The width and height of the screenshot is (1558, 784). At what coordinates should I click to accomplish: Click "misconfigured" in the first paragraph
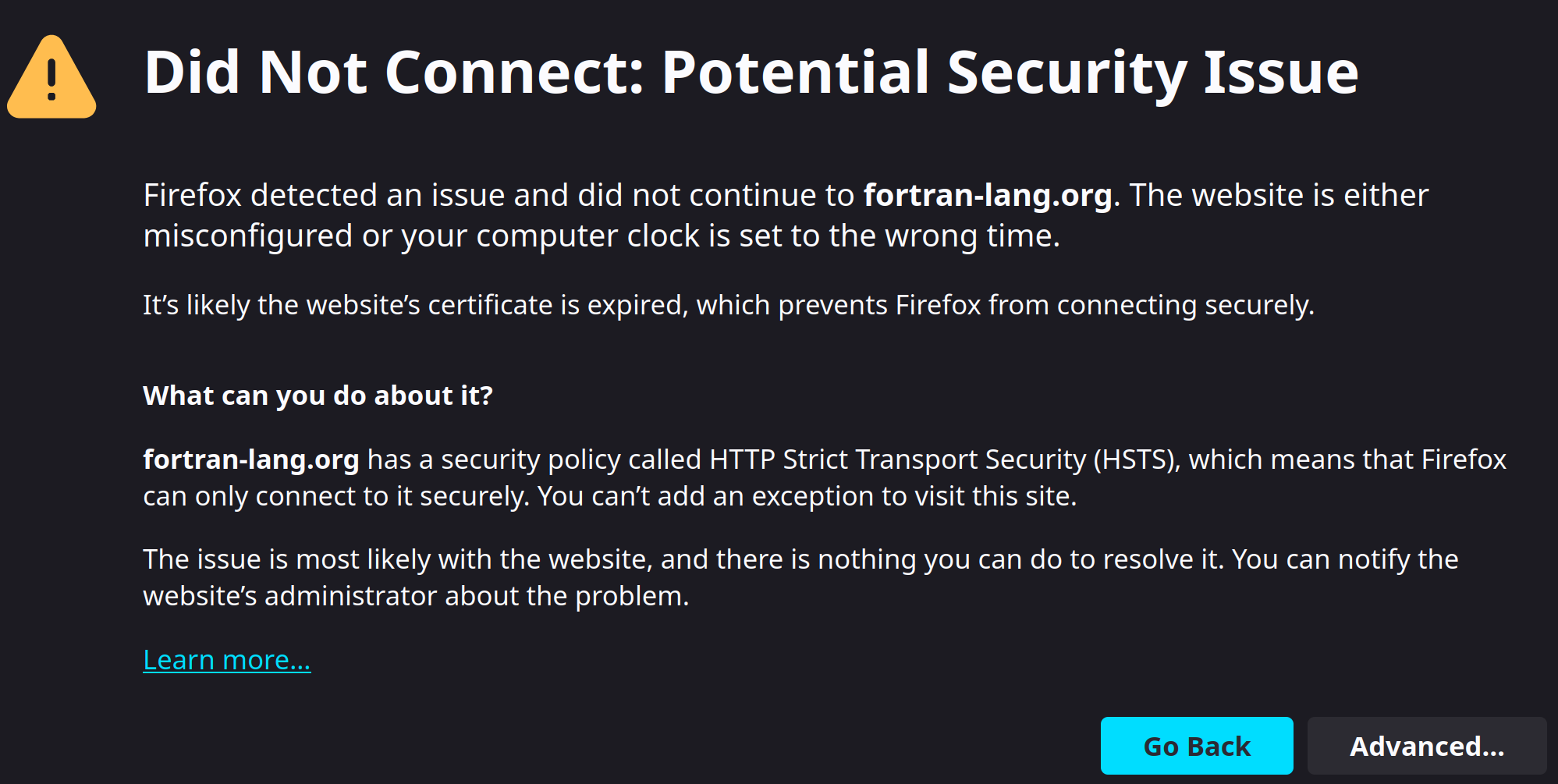click(247, 236)
